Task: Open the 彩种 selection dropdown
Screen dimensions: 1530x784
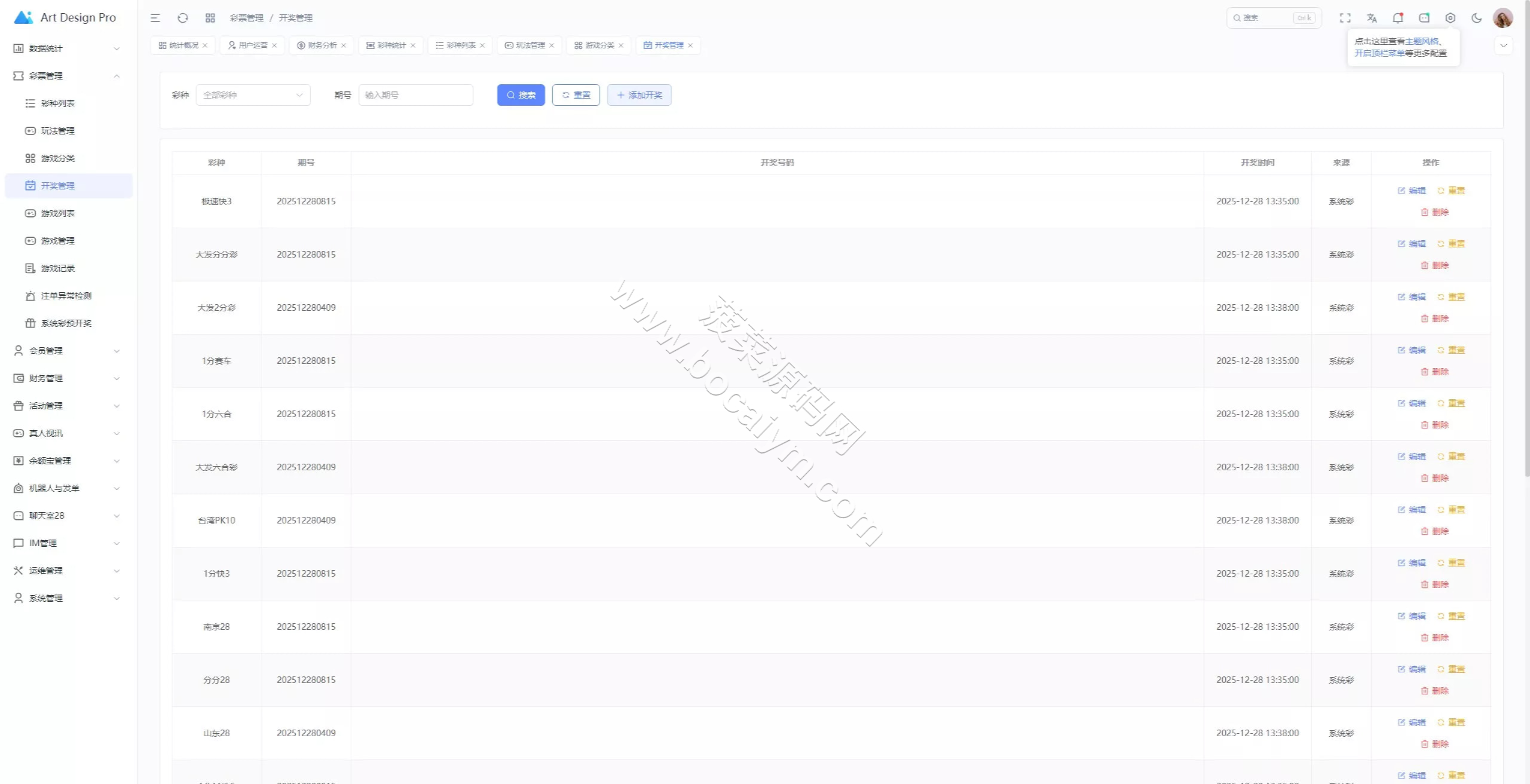Action: coord(253,95)
